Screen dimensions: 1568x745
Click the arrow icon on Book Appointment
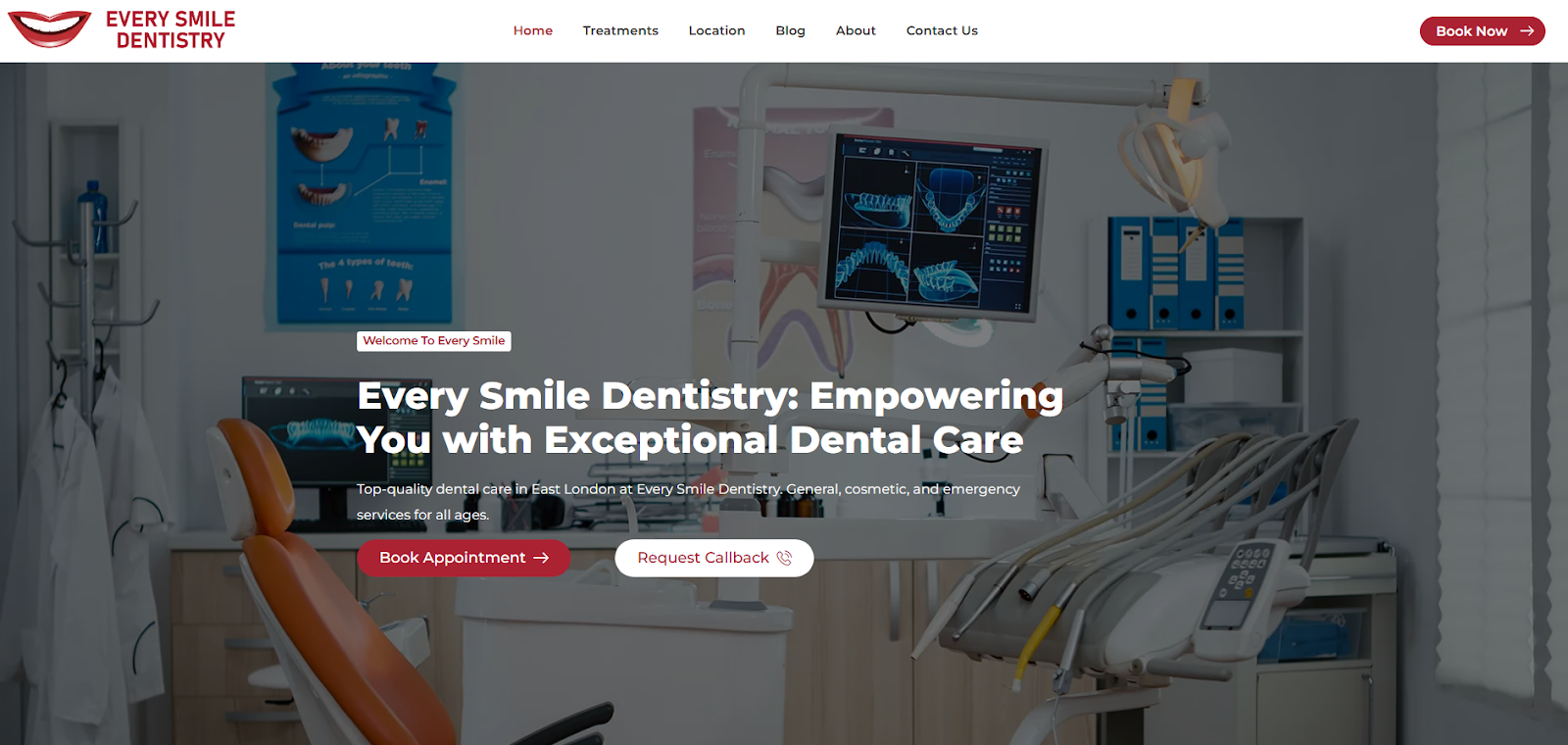click(x=541, y=558)
